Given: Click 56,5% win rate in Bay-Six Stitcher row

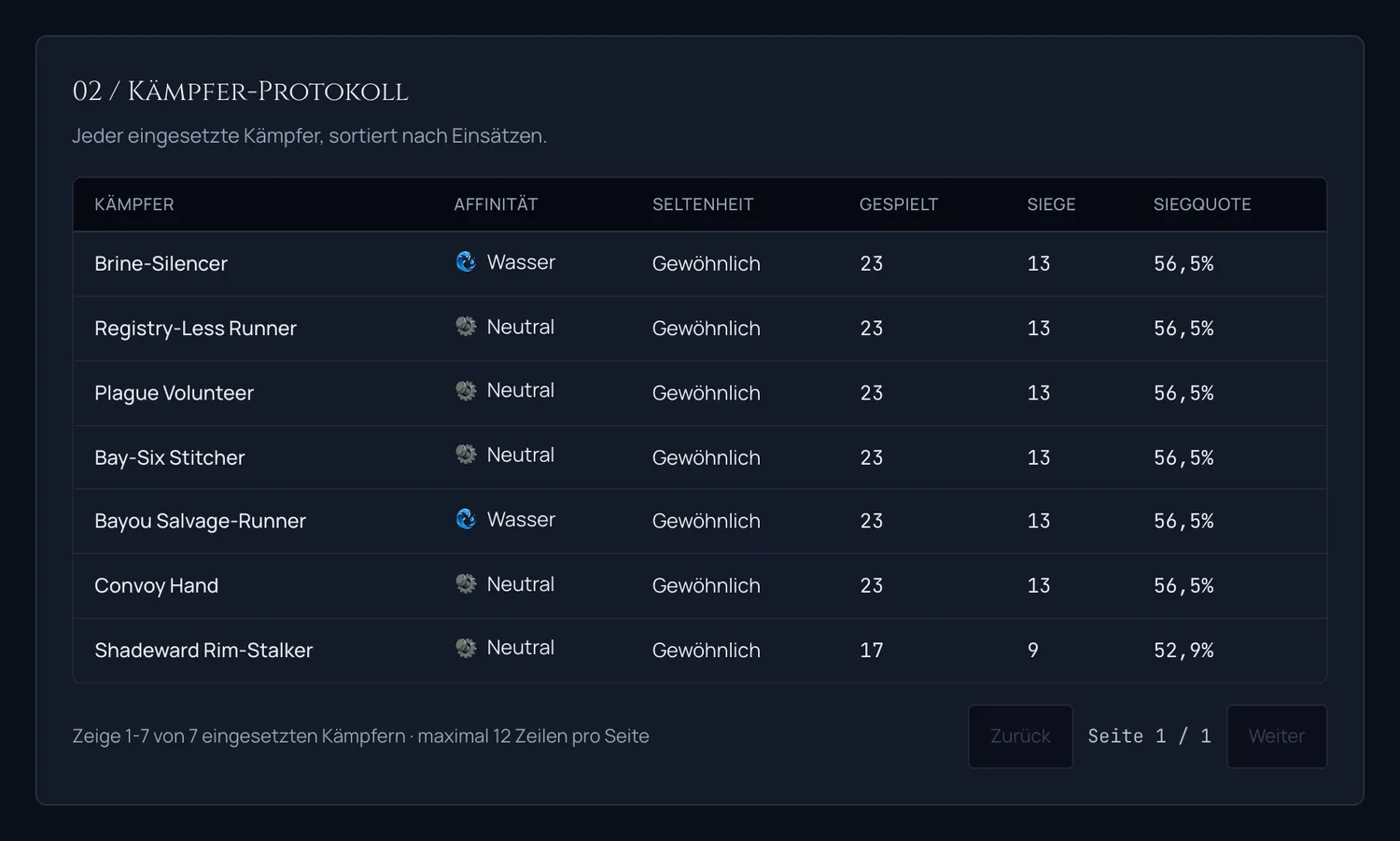Looking at the screenshot, I should 1183,457.
